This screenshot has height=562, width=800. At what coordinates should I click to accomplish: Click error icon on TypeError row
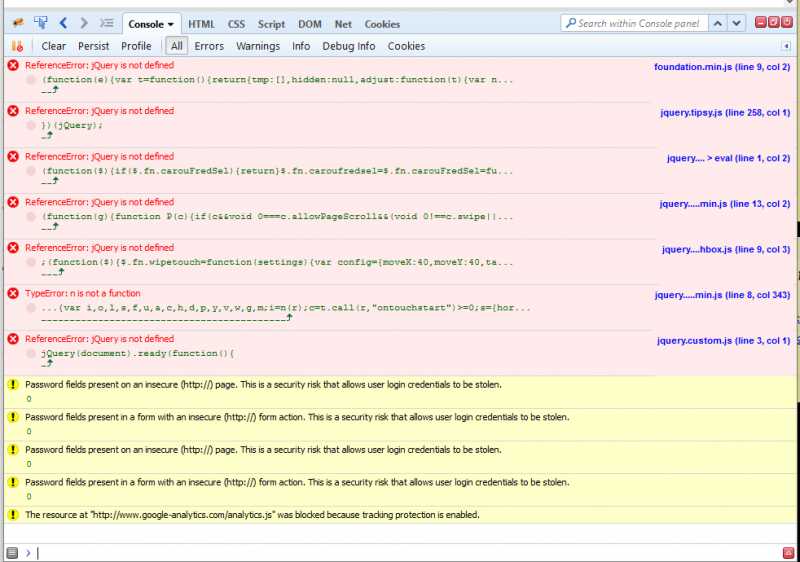13,293
